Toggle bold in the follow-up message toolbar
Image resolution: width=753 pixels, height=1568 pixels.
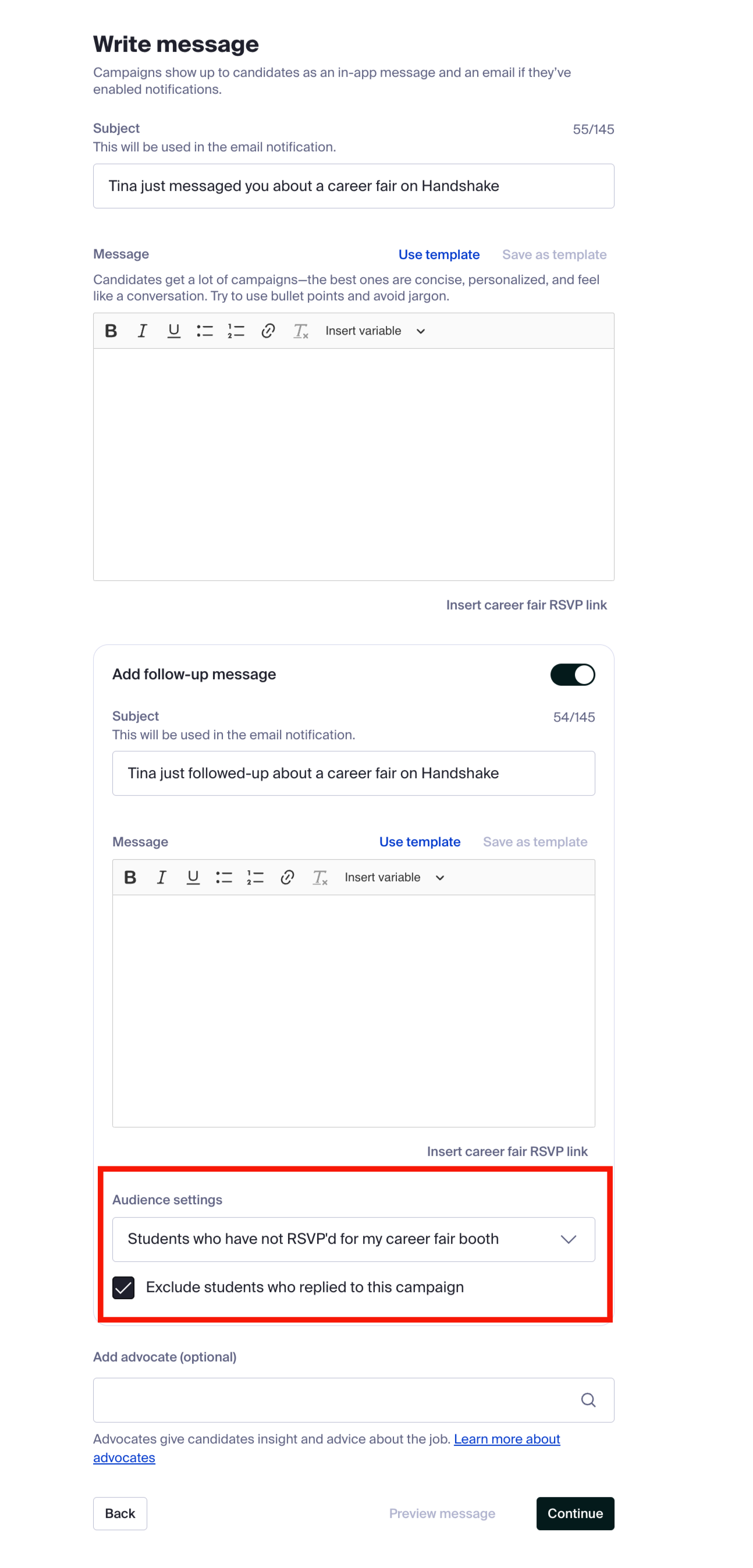point(130,877)
